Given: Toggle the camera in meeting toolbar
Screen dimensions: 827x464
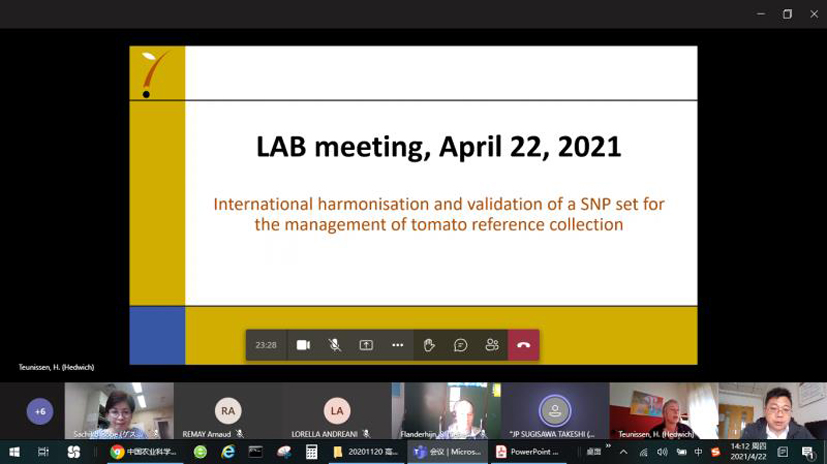Looking at the screenshot, I should [303, 345].
